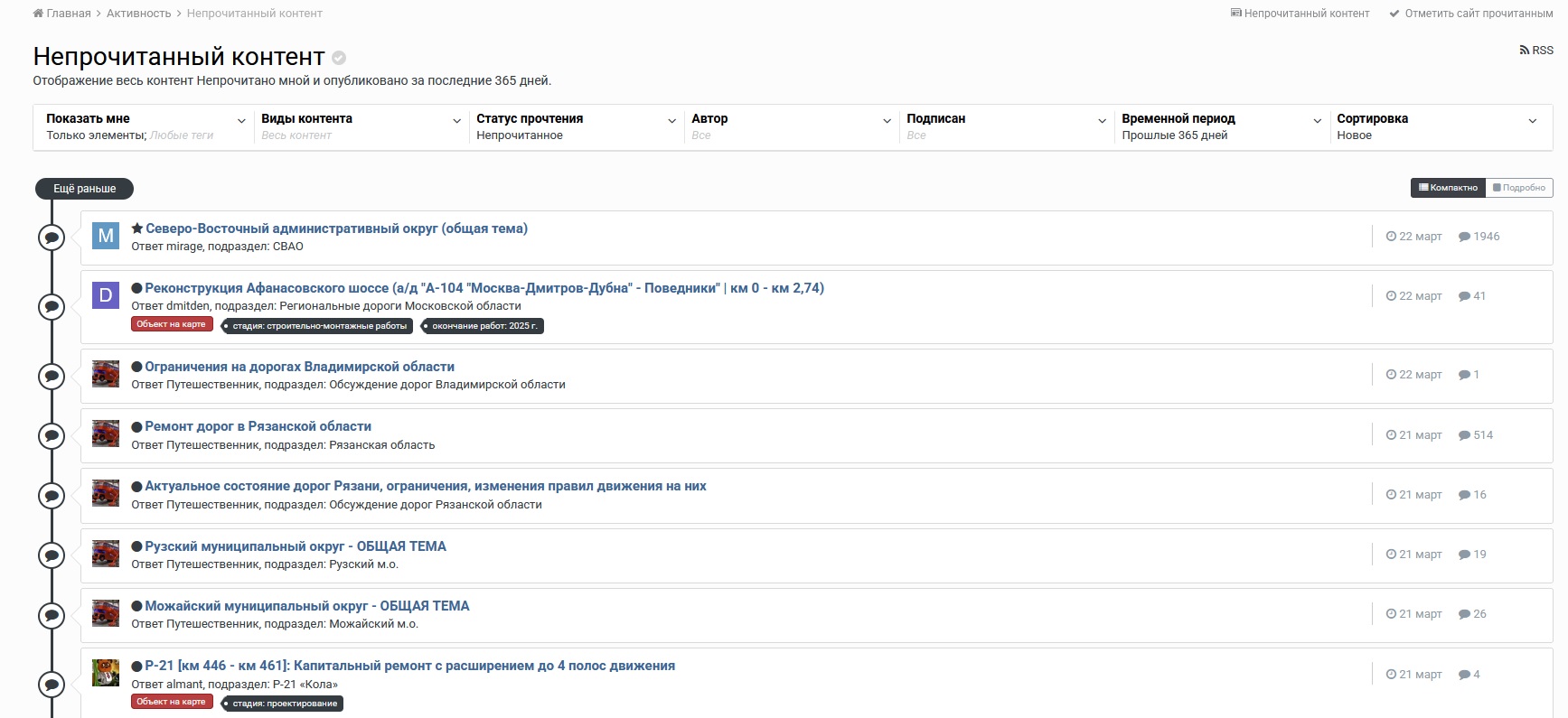This screenshot has height=718, width=1568.
Task: Click unread dot of Ограничения на дорогах topic
Action: pos(136,367)
